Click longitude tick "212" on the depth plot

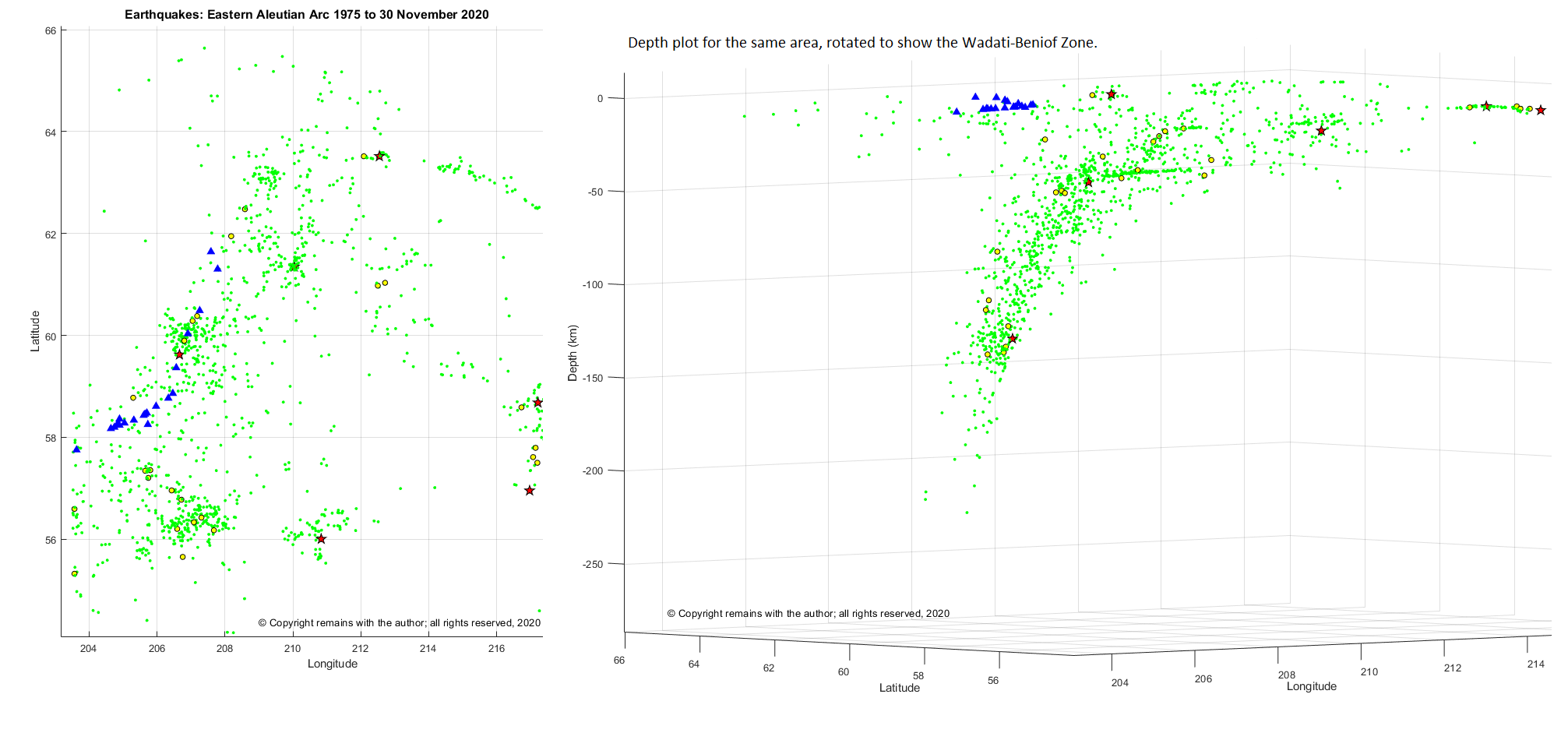pos(1453,668)
